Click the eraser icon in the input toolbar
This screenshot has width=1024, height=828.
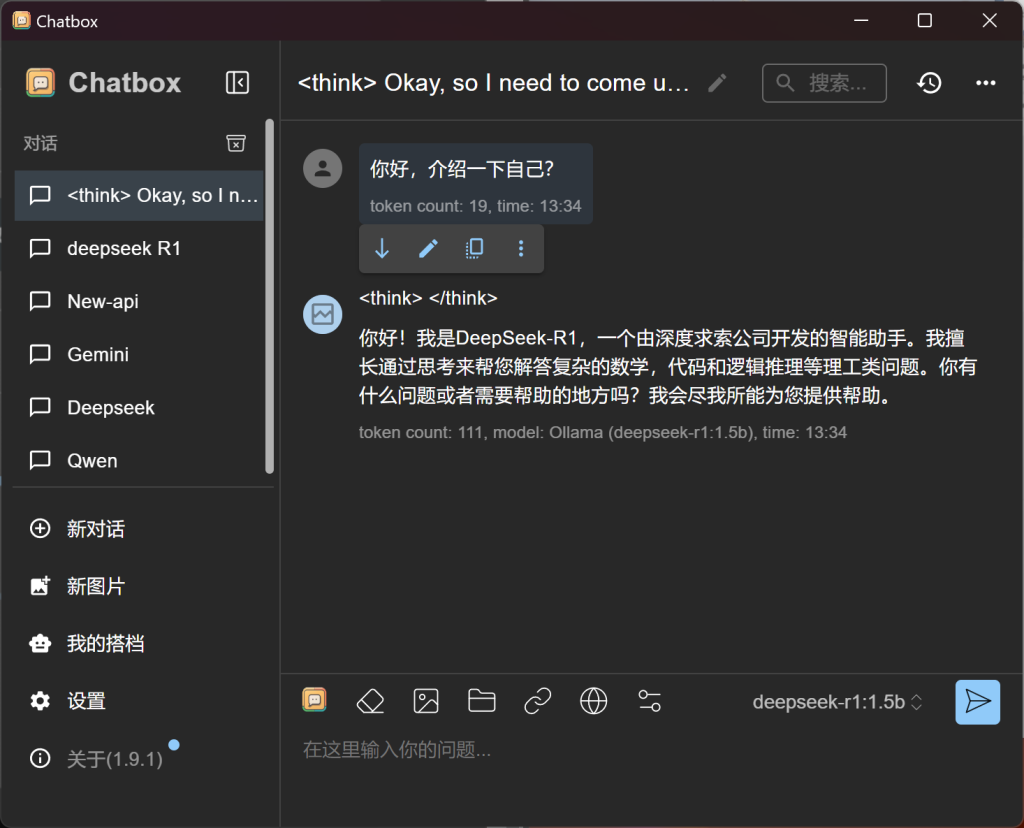370,702
